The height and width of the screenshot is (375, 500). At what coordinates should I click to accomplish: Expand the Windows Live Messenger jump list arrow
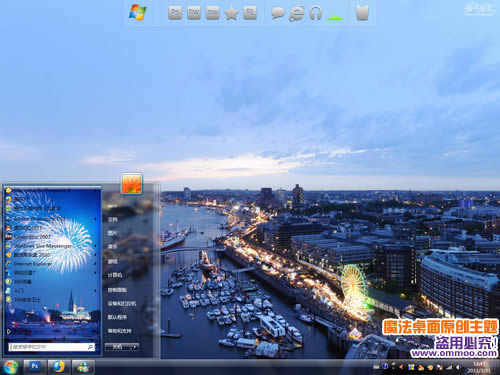(x=96, y=246)
